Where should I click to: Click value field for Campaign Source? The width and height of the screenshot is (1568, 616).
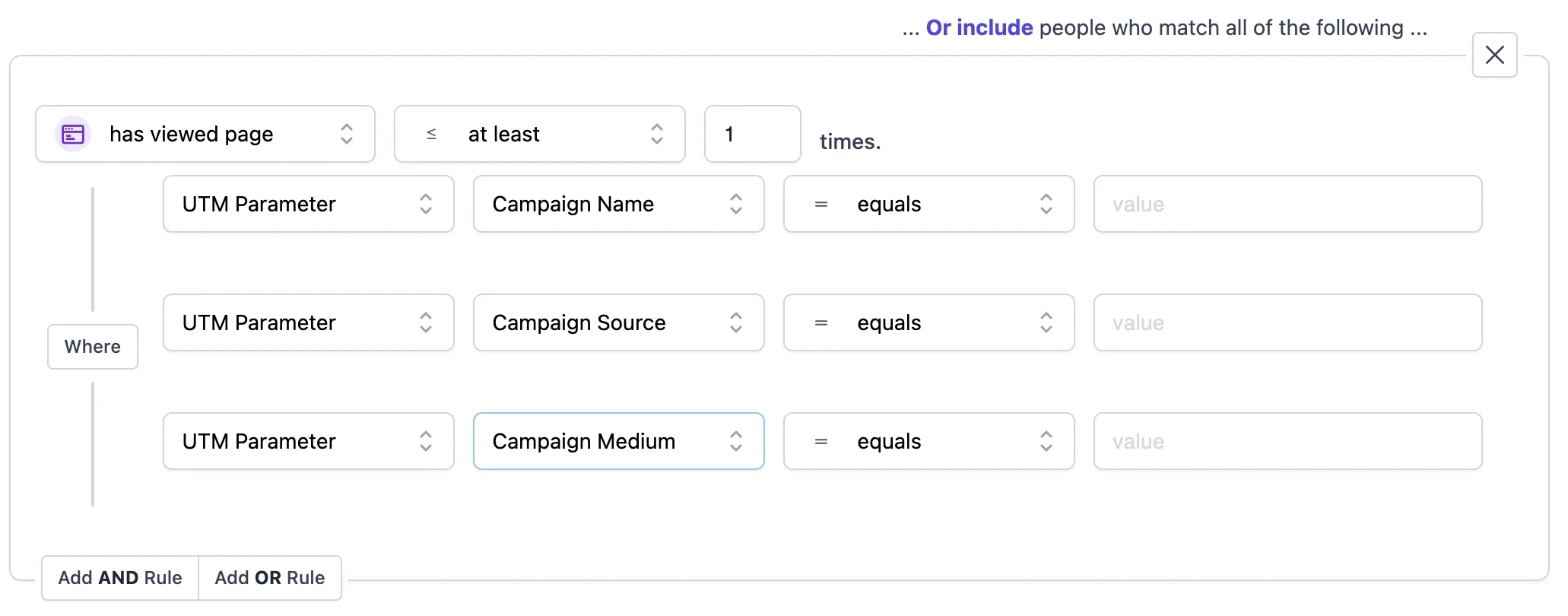point(1287,323)
